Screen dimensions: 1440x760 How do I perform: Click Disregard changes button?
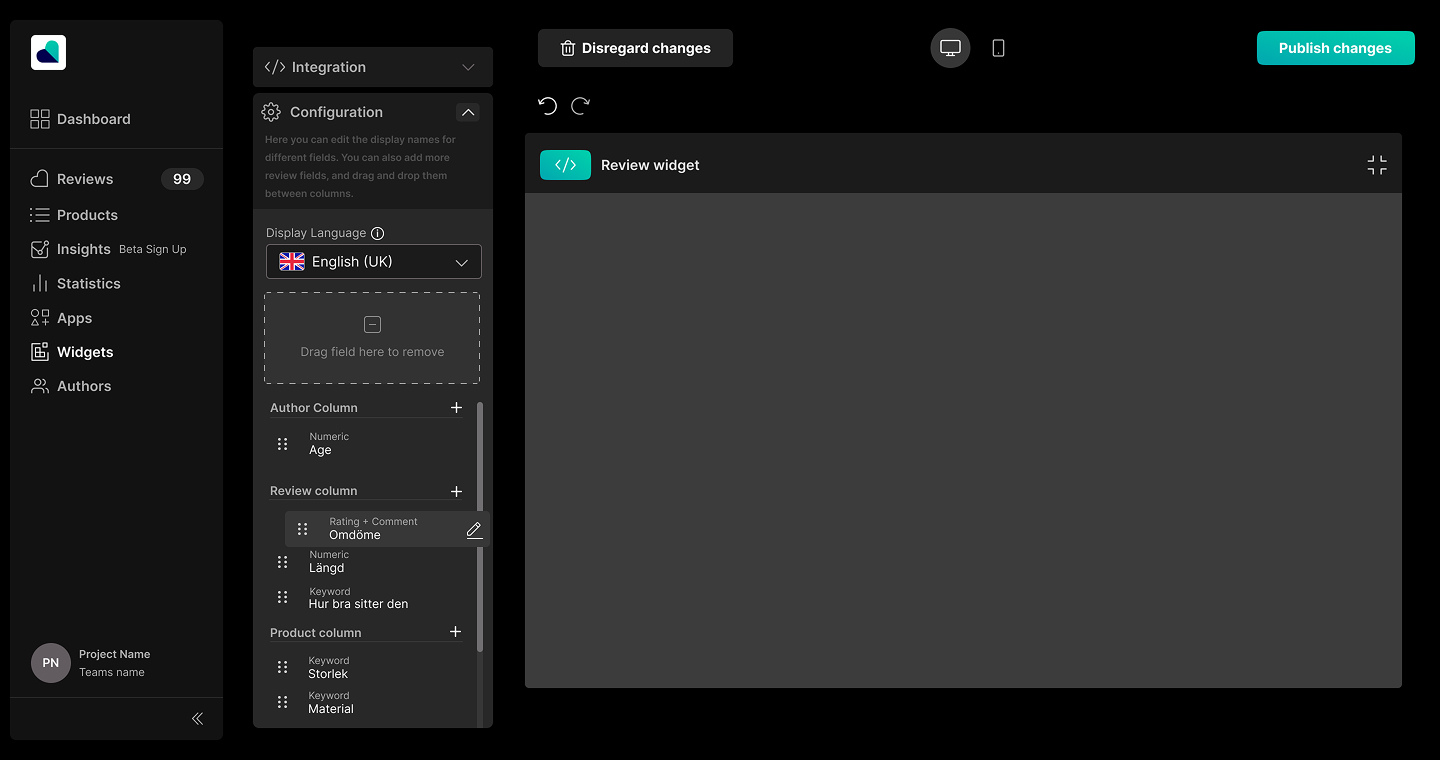tap(635, 48)
